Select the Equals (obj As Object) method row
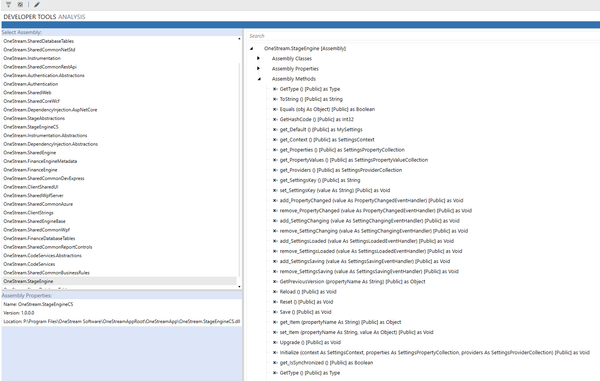The image size is (600, 381). [x=327, y=109]
